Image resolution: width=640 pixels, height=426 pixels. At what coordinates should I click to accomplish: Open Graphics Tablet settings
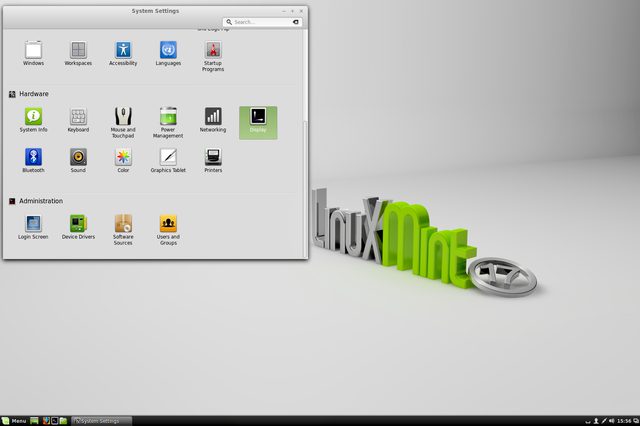[x=168, y=160]
